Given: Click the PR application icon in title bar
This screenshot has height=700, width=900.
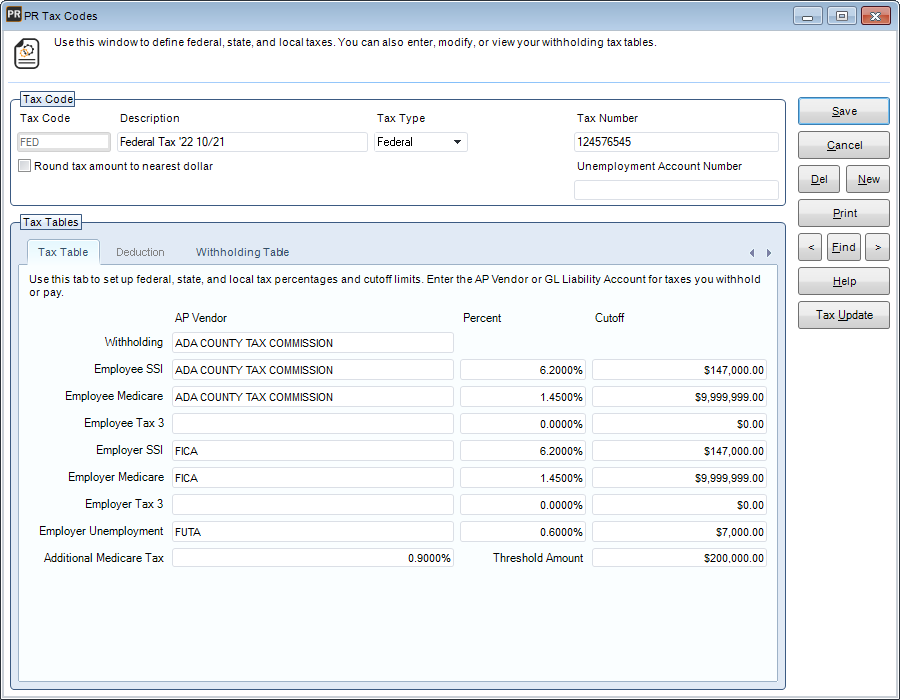Looking at the screenshot, I should pos(14,16).
